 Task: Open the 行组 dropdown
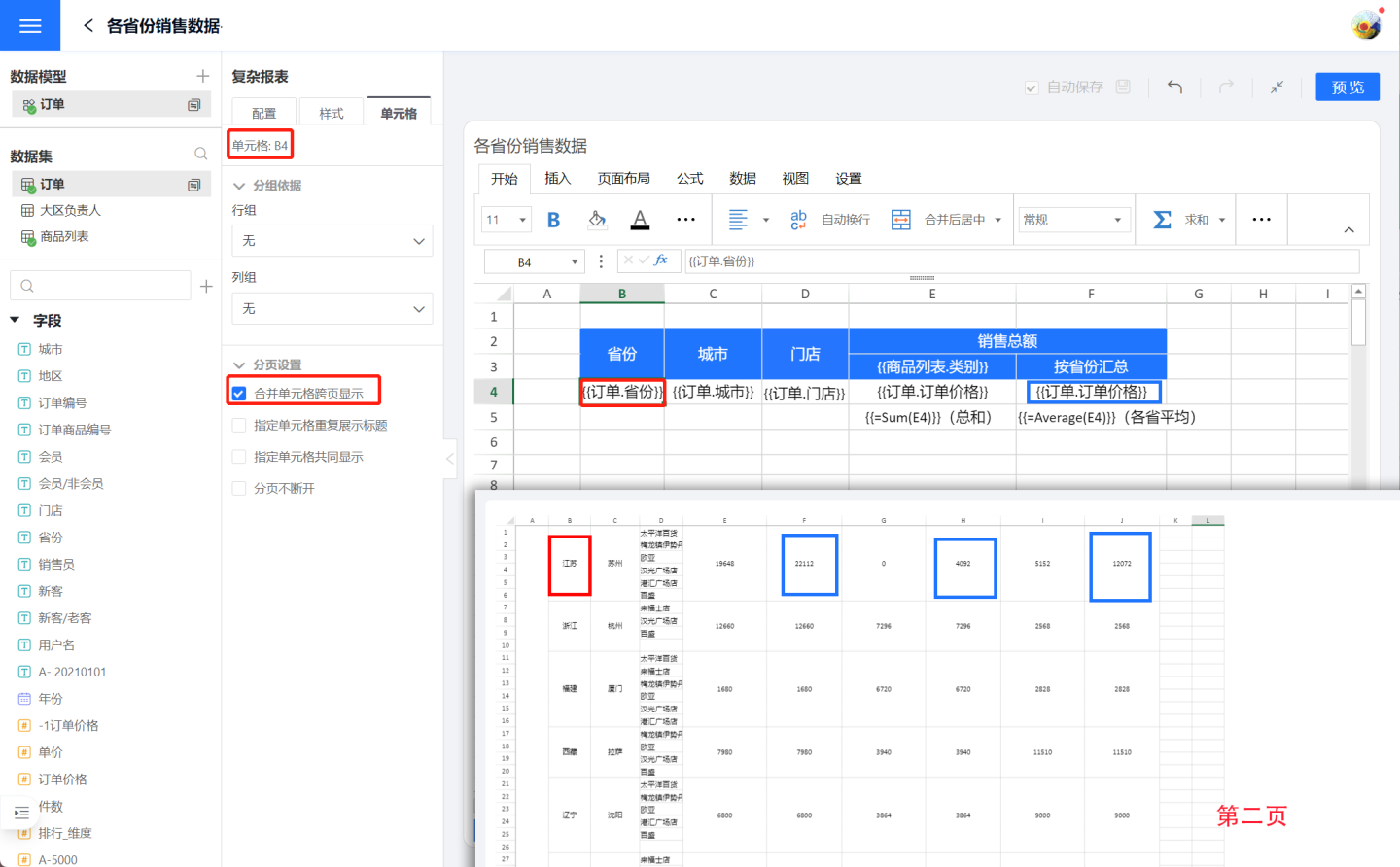tap(332, 241)
